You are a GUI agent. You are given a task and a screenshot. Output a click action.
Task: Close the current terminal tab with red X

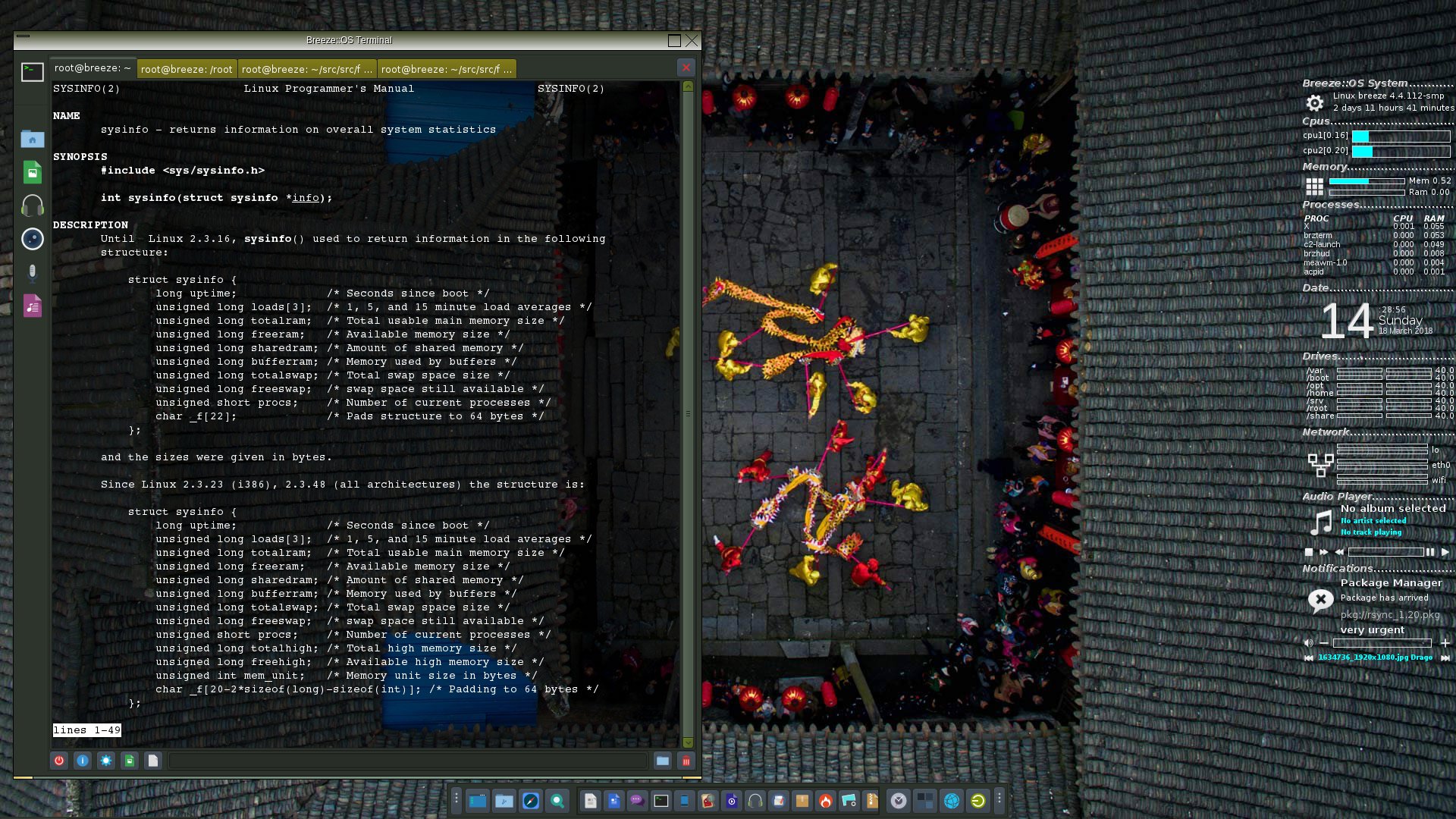tap(686, 67)
